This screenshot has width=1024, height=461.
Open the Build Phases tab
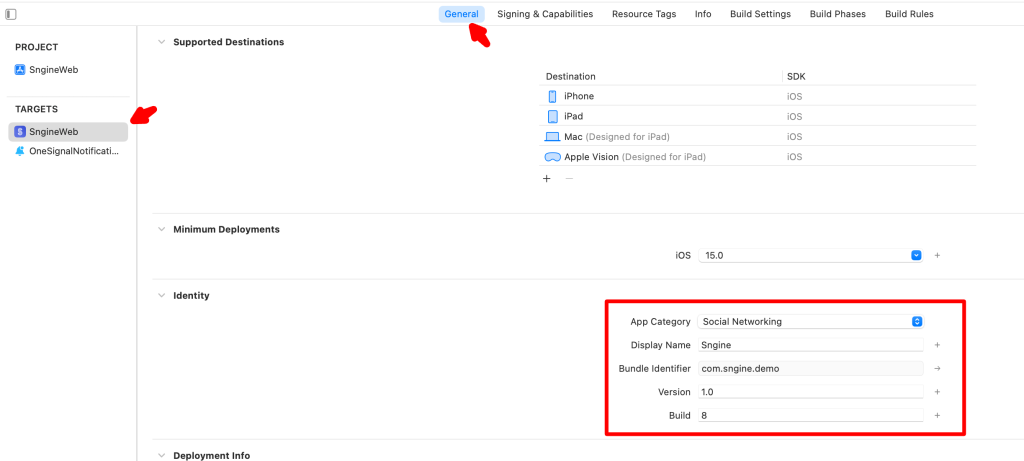pos(838,14)
